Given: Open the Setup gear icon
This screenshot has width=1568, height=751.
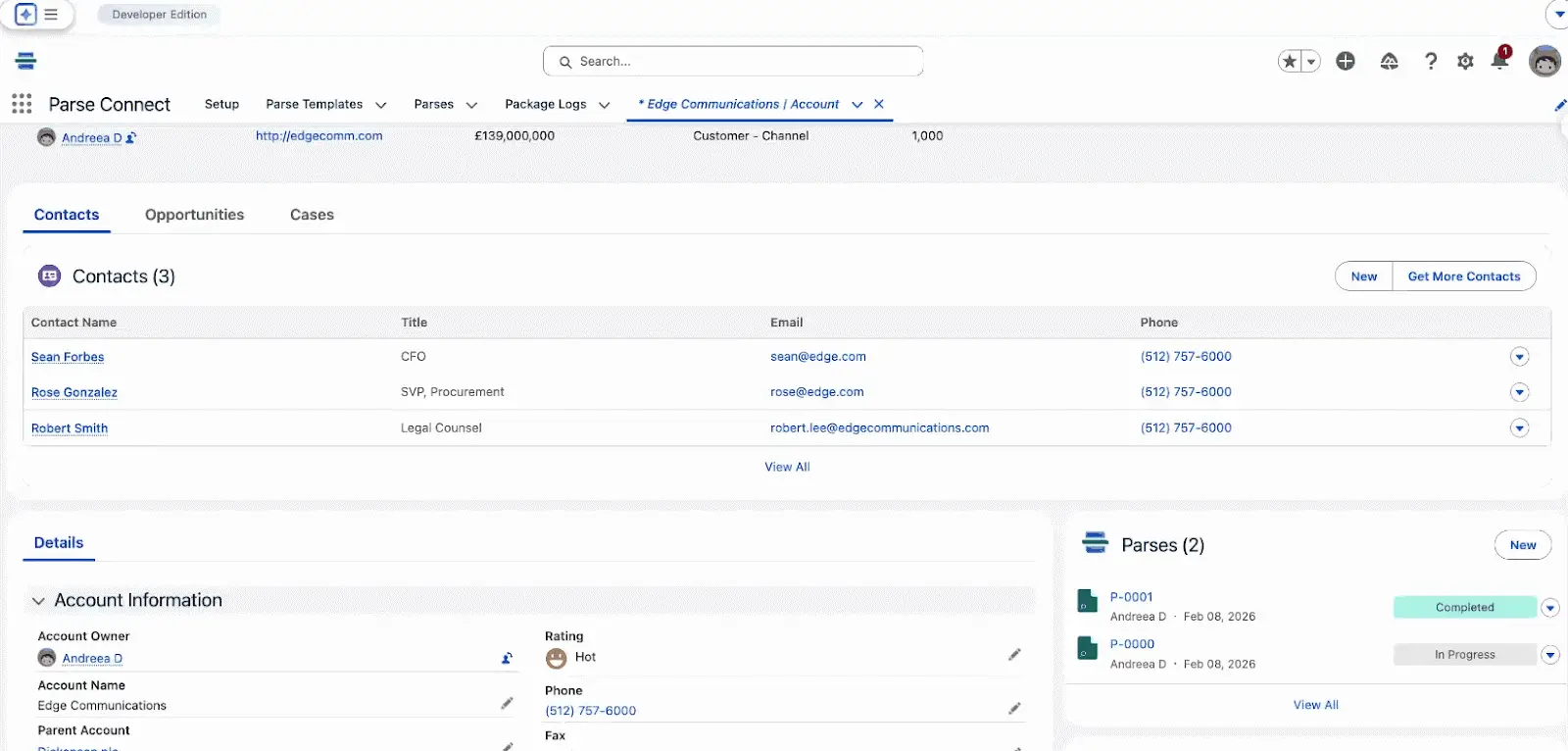Looking at the screenshot, I should click(1465, 62).
